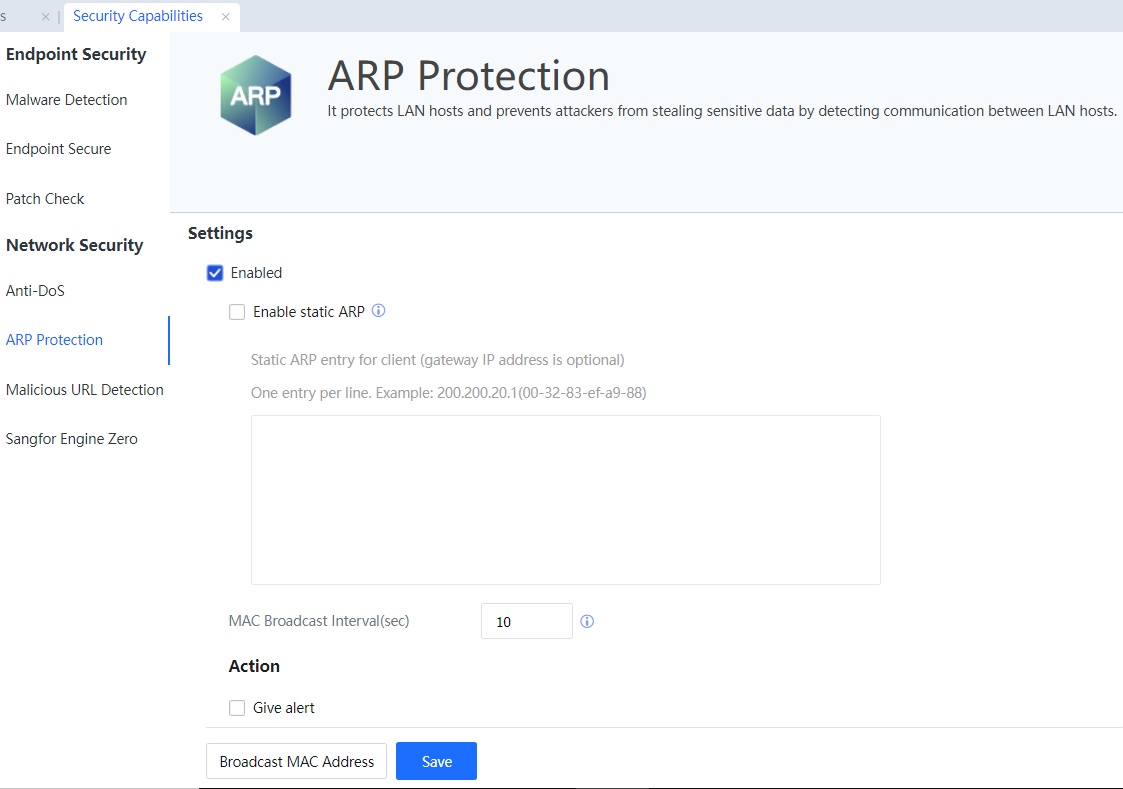Open the Anti-DoS settings page
This screenshot has height=789, width=1123.
click(35, 291)
